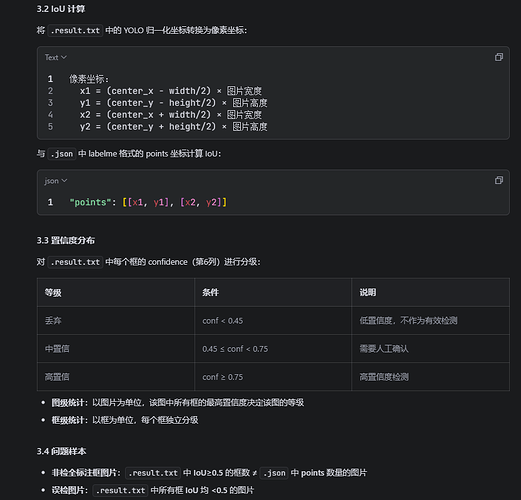Click the 丢弃 row level cell

(x=116, y=321)
